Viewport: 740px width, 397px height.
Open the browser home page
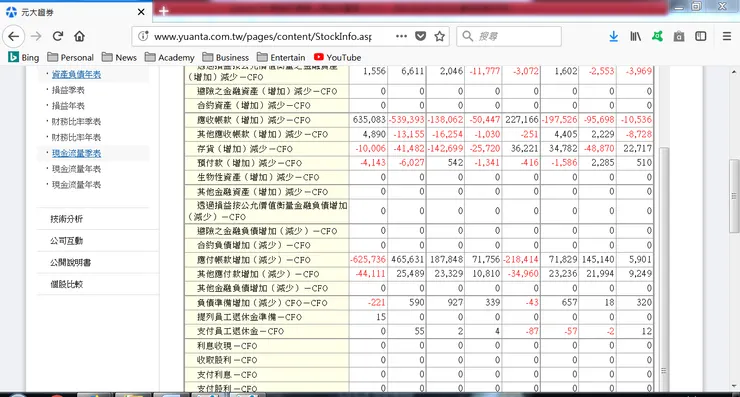[79, 36]
